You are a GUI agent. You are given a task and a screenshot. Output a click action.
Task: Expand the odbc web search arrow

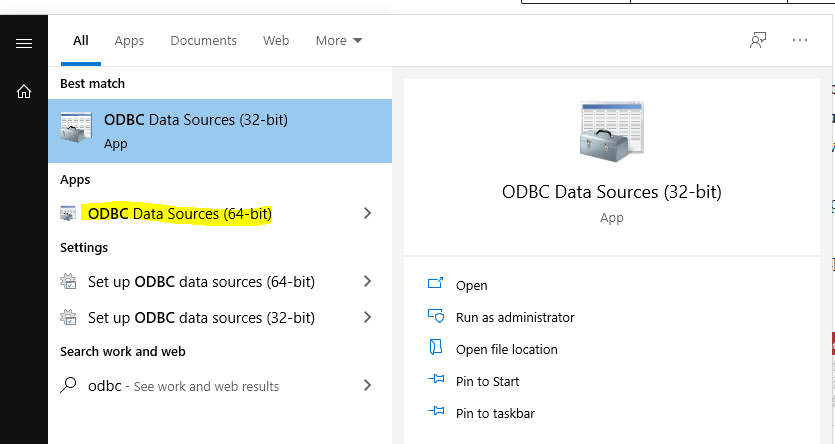[x=368, y=386]
